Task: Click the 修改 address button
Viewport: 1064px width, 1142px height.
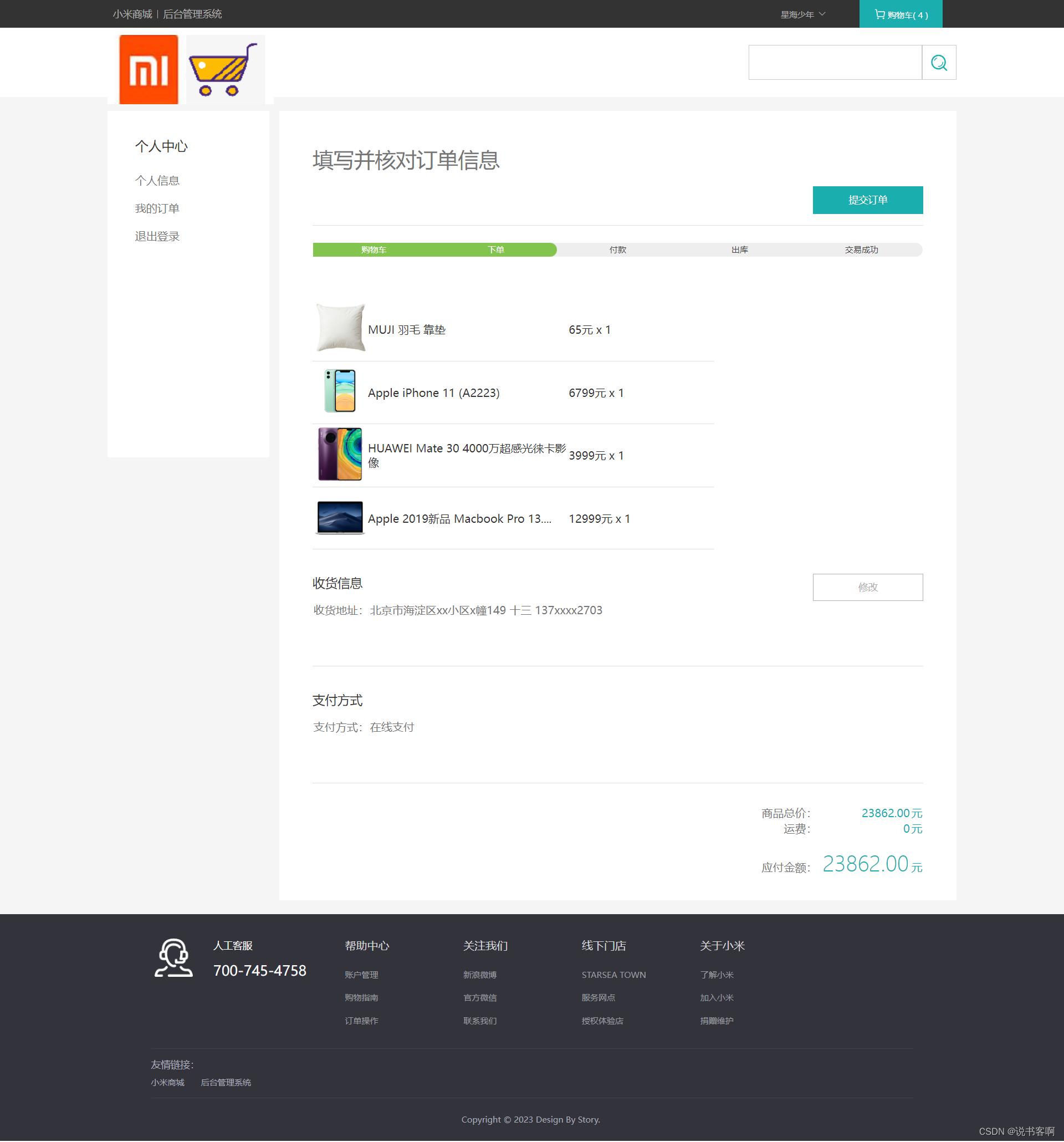Action: [867, 587]
